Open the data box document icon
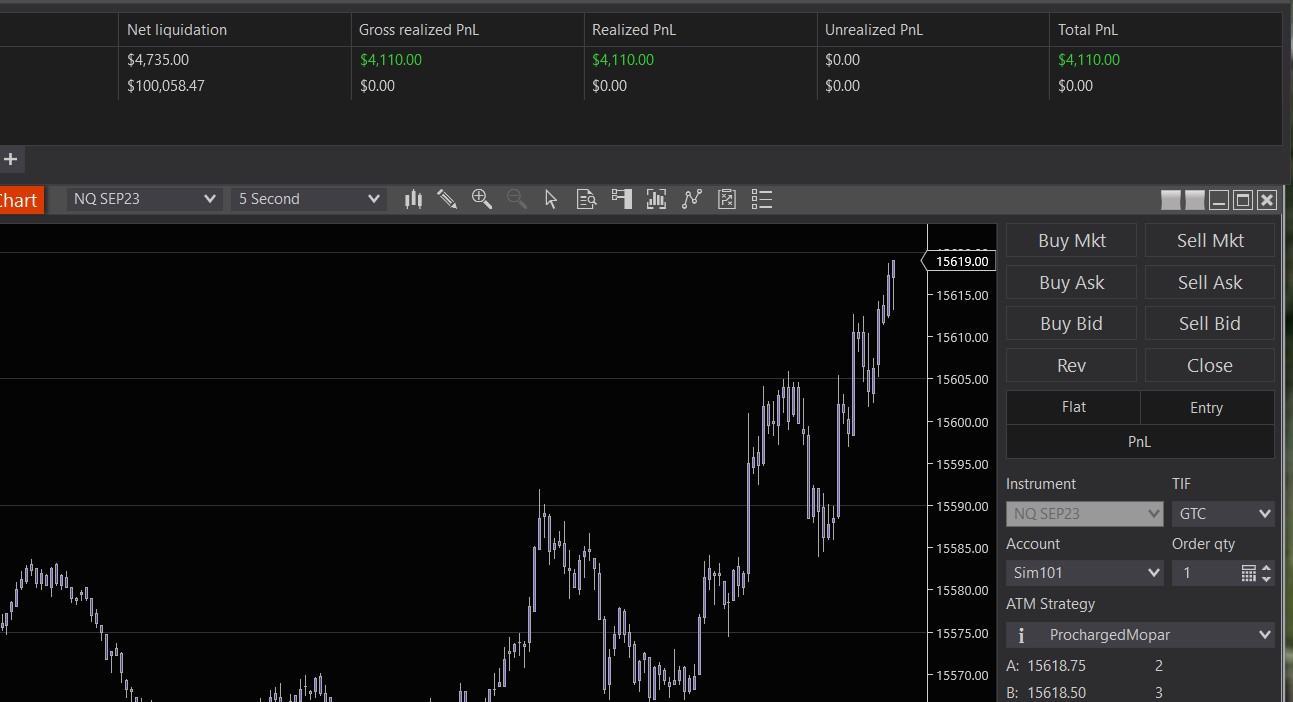Viewport: 1293px width, 702px height. 587,199
